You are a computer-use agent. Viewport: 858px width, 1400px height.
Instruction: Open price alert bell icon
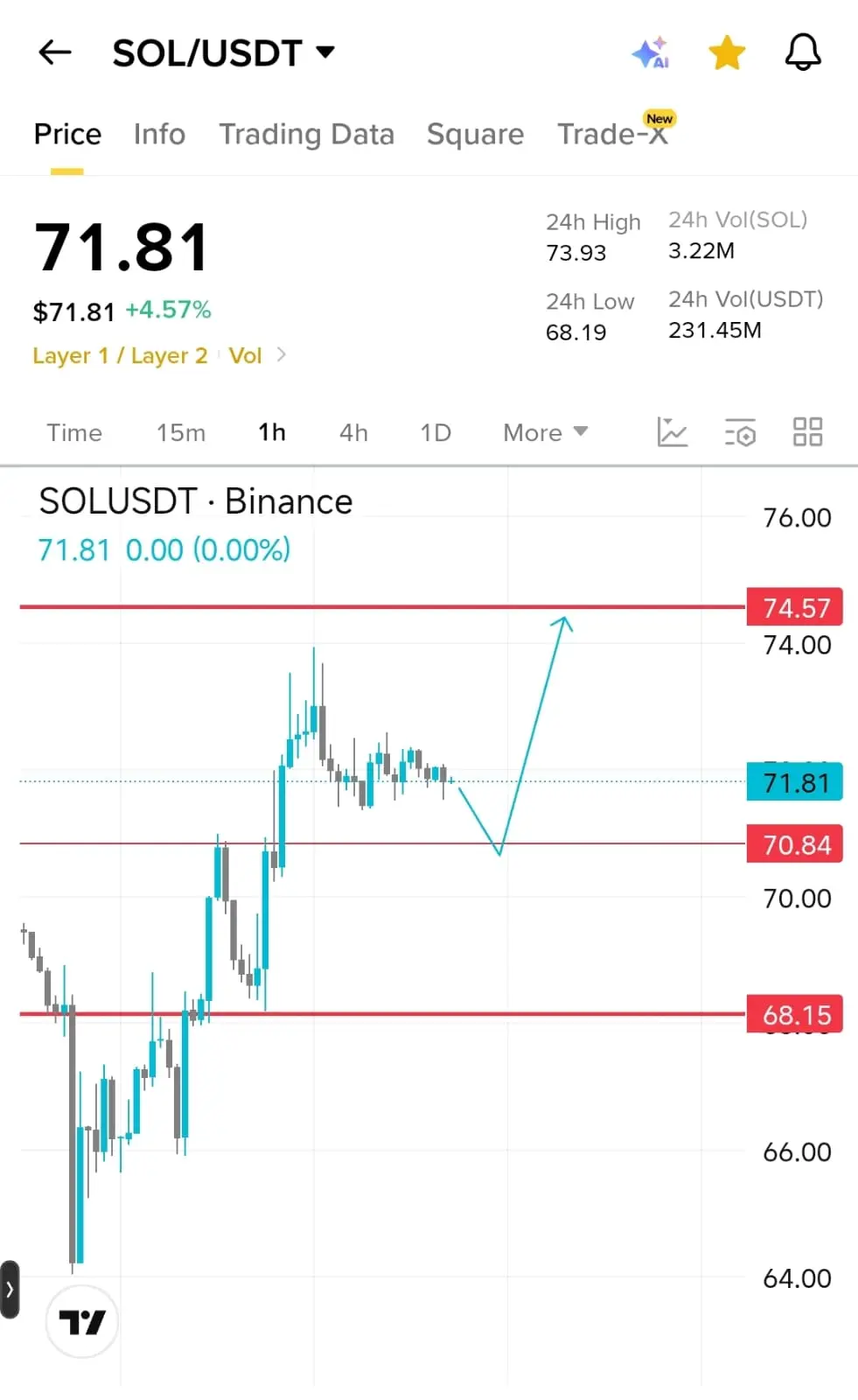click(x=803, y=52)
